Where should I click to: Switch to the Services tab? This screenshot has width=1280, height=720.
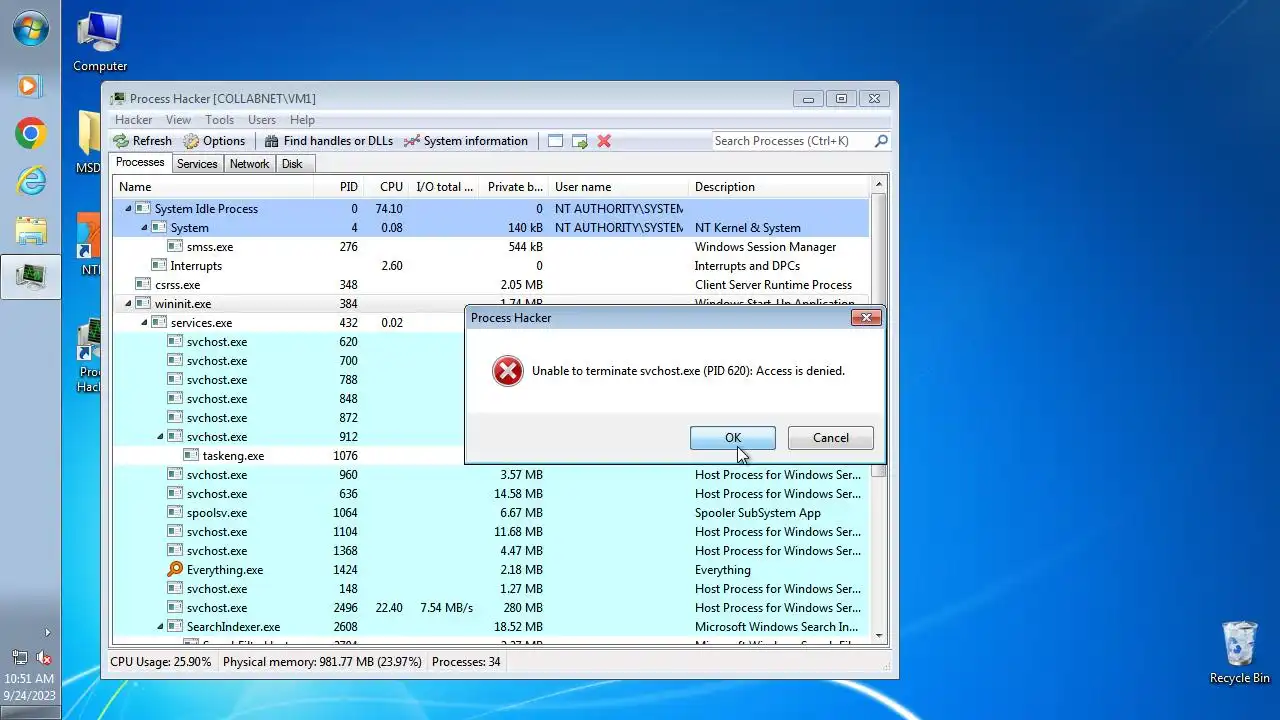point(197,164)
